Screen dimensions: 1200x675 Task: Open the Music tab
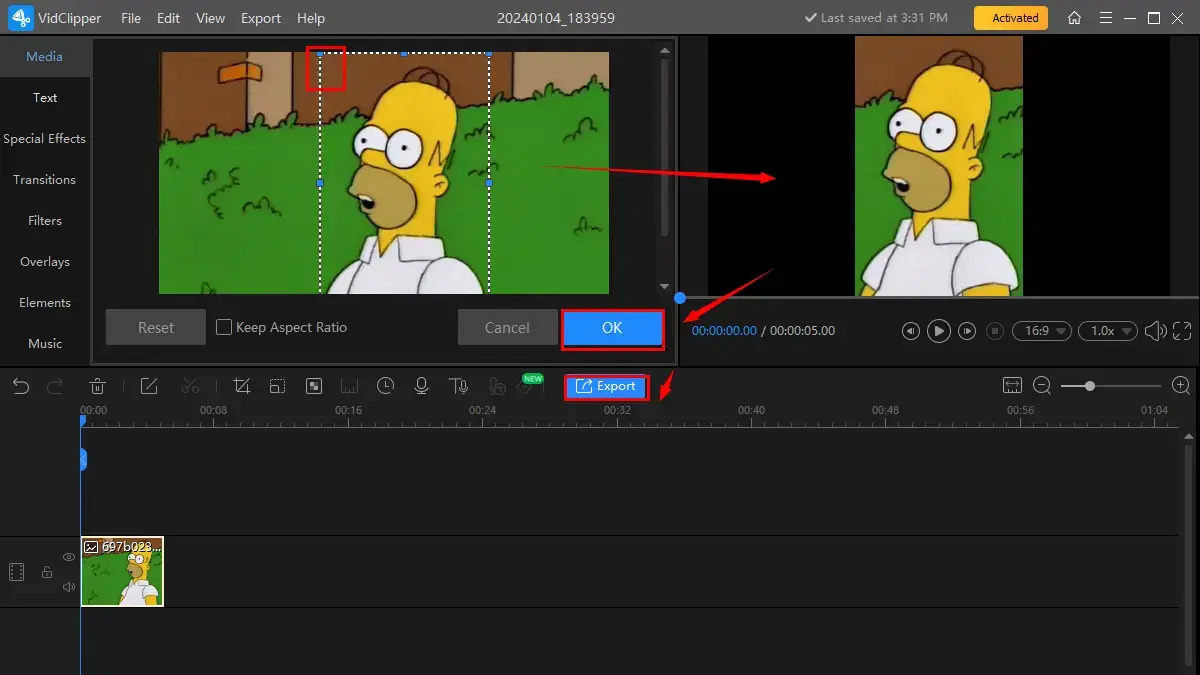pos(45,343)
